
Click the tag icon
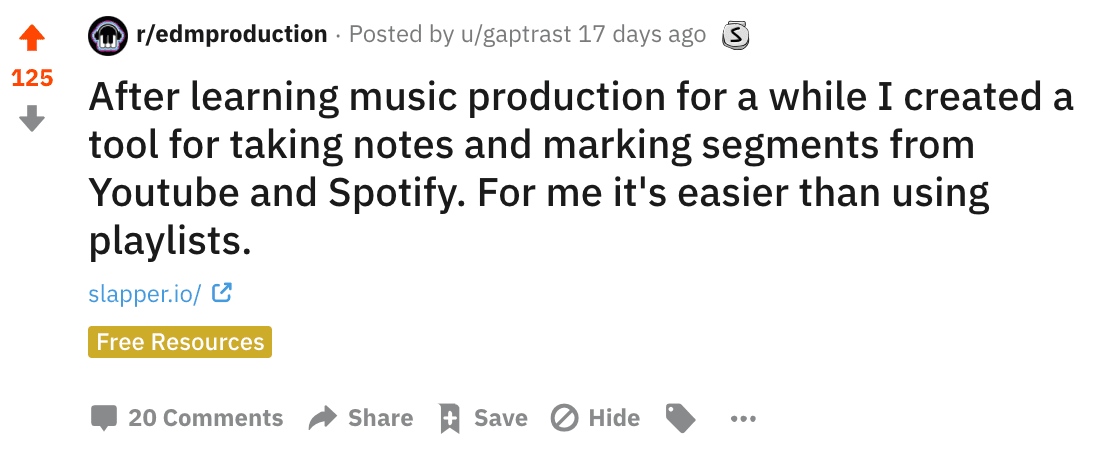[x=680, y=418]
